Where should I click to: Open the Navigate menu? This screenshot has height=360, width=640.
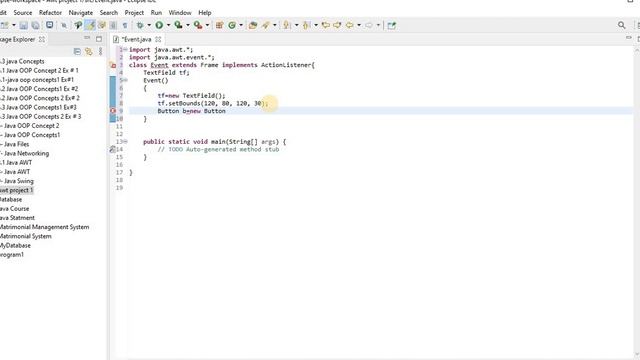tap(80, 13)
